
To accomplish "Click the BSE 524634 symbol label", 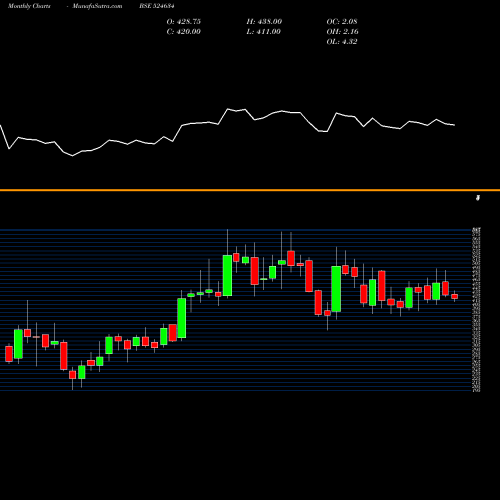I will coord(157,6).
